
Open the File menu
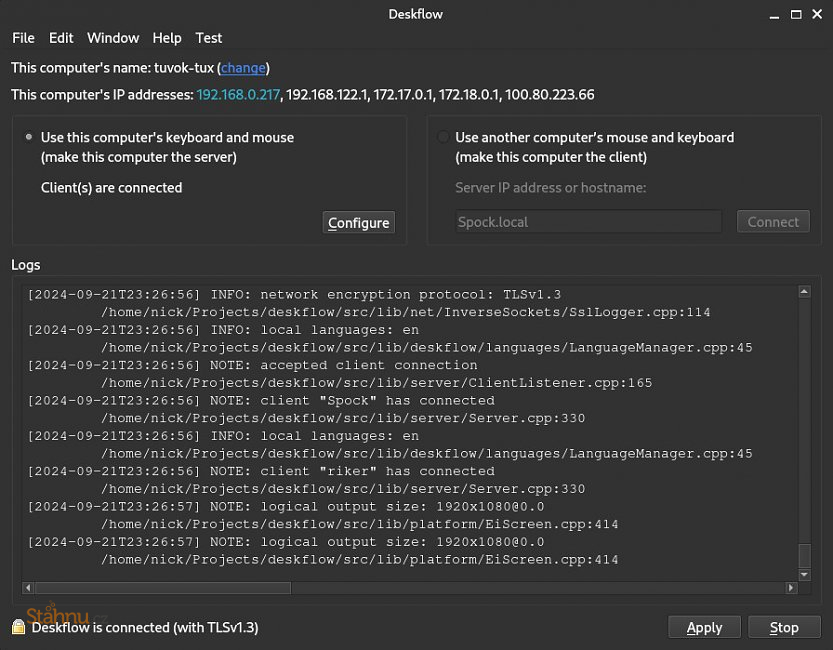click(23, 38)
